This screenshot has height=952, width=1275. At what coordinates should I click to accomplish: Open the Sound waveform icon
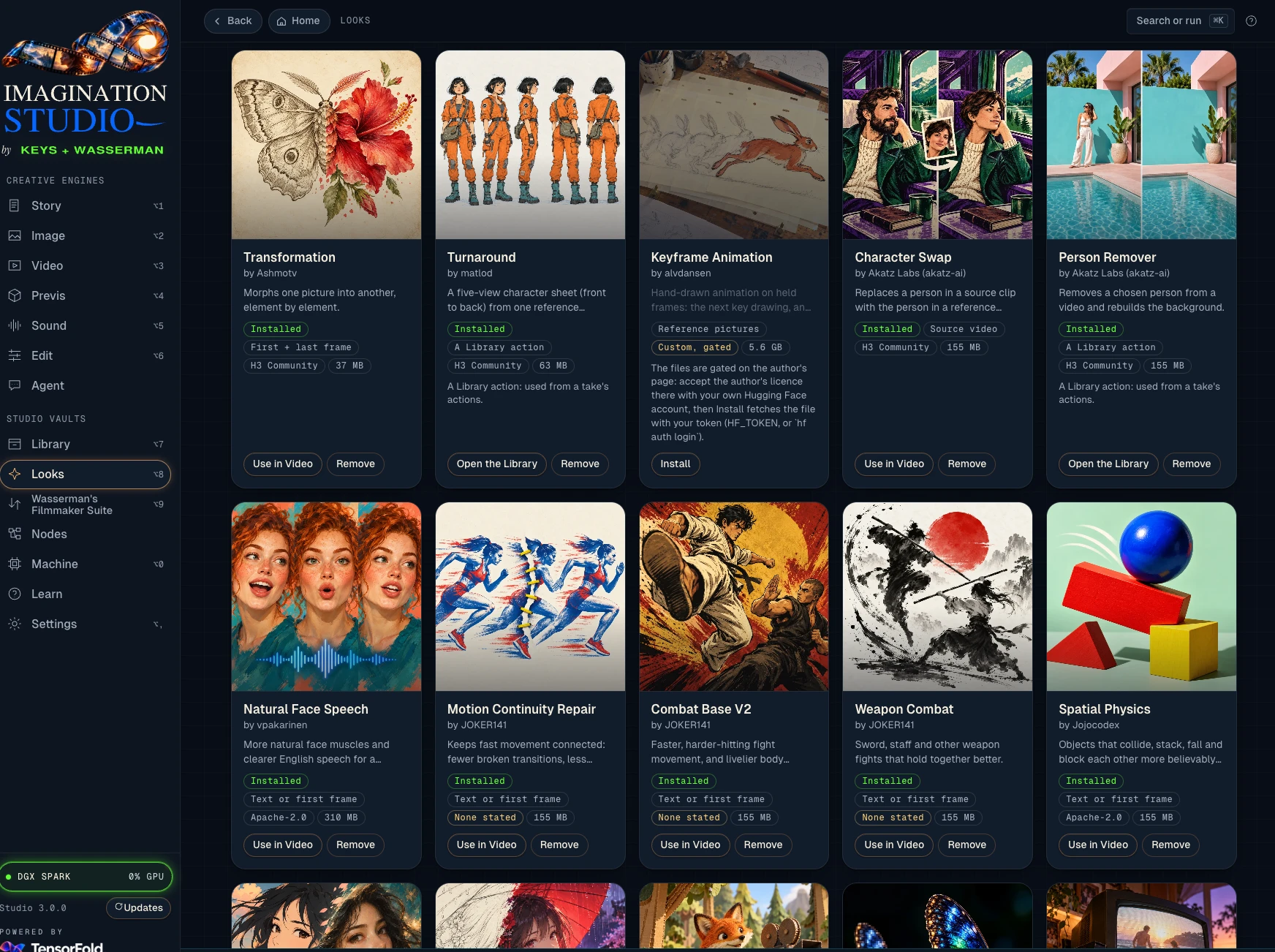pos(15,325)
